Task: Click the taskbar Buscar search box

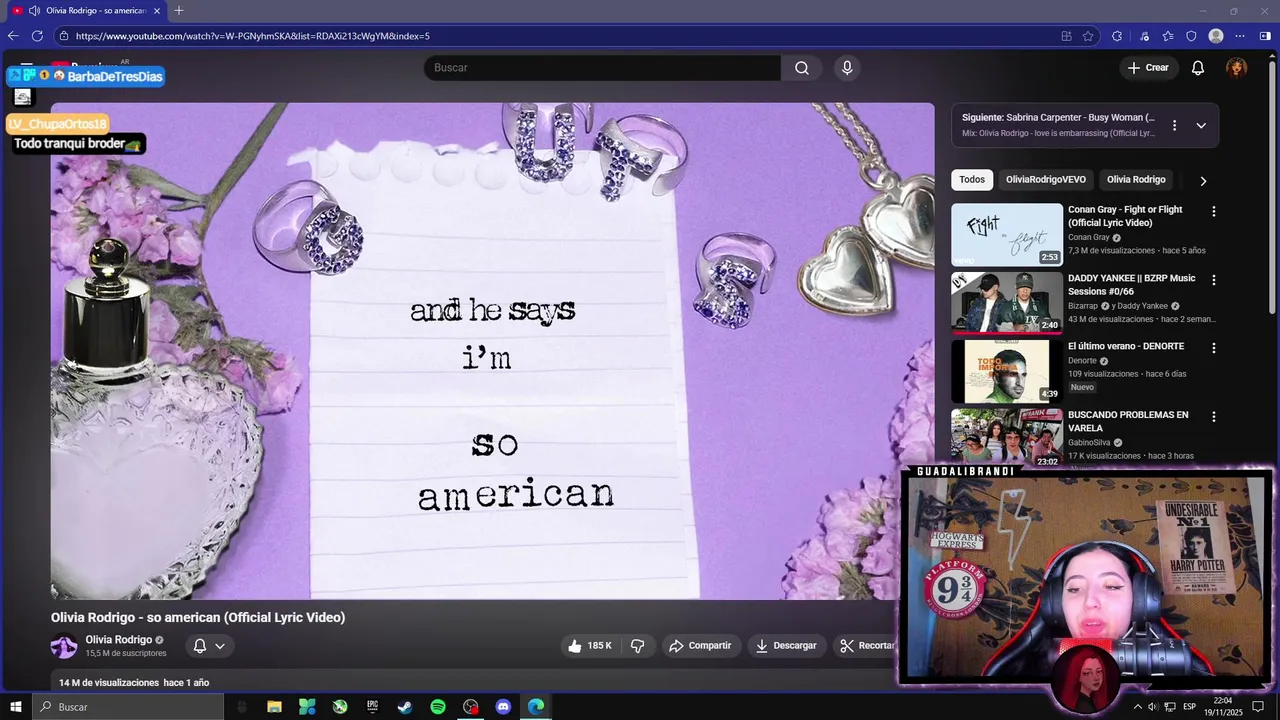Action: 128,707
